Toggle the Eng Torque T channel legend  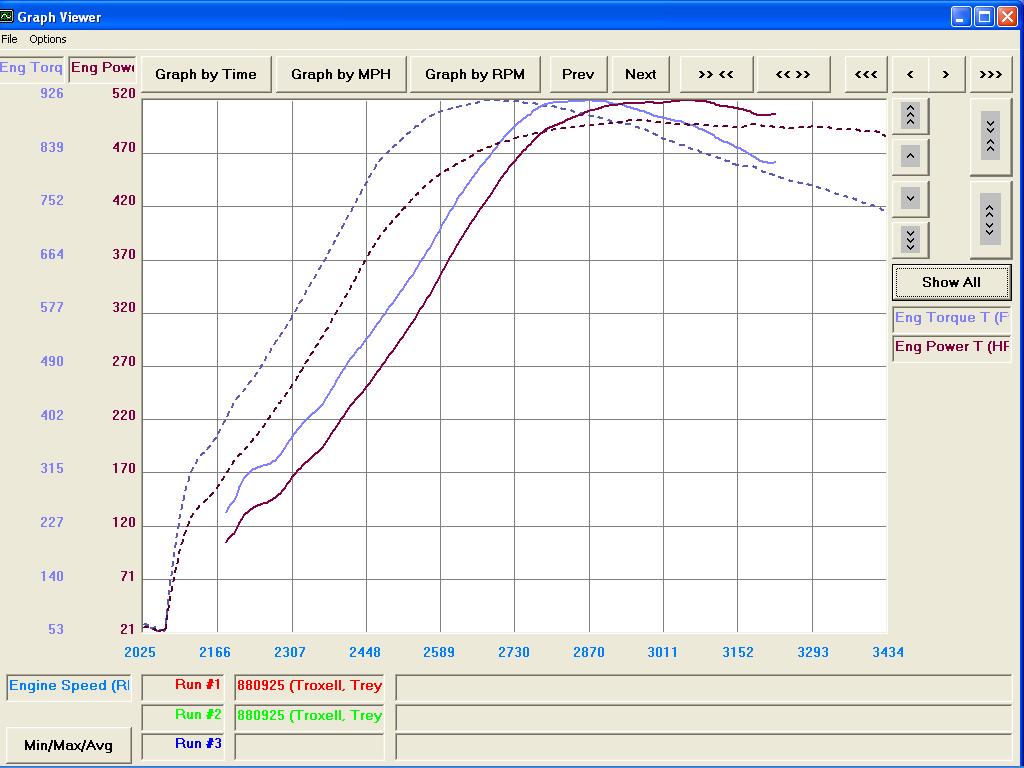coord(951,318)
